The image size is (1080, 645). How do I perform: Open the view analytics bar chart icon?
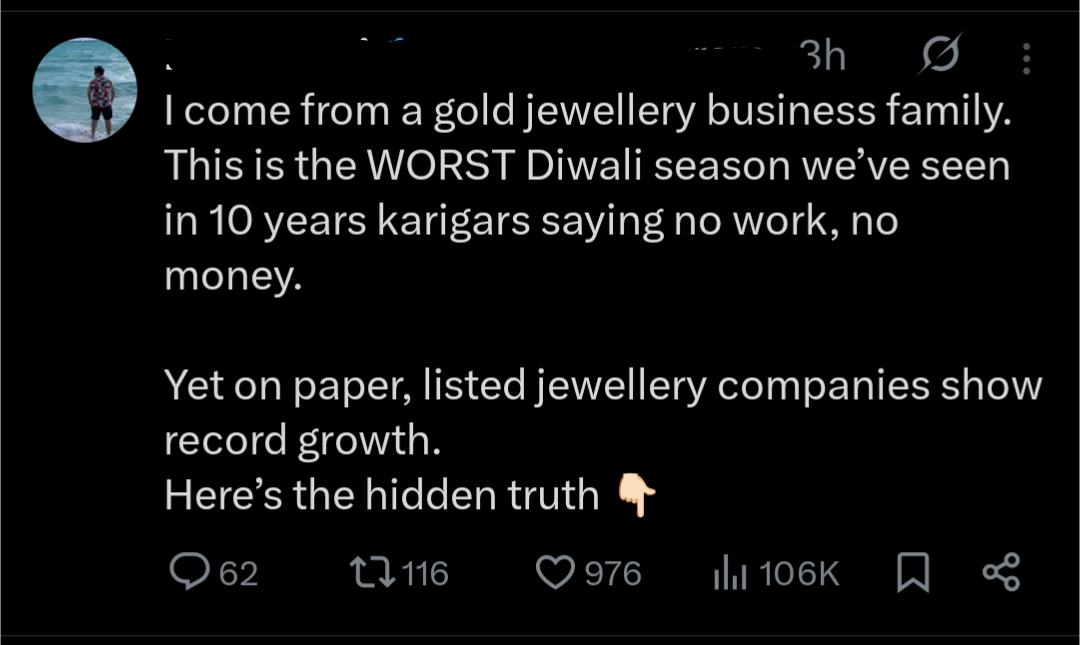(727, 573)
